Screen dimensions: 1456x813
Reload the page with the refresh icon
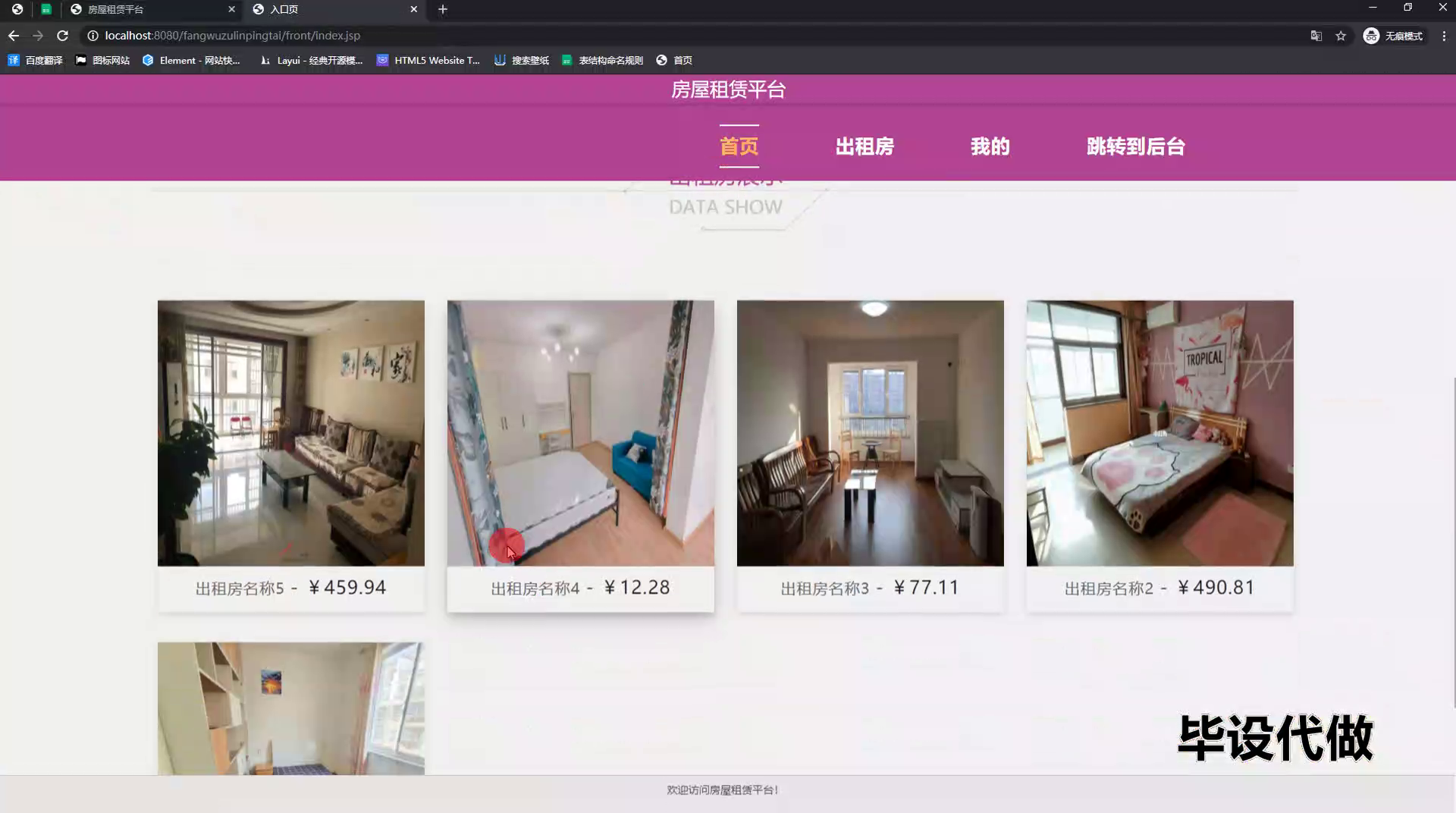[x=63, y=36]
